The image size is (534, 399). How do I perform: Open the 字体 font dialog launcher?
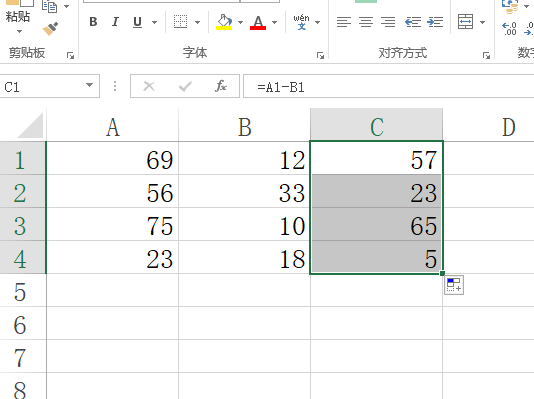coord(320,55)
